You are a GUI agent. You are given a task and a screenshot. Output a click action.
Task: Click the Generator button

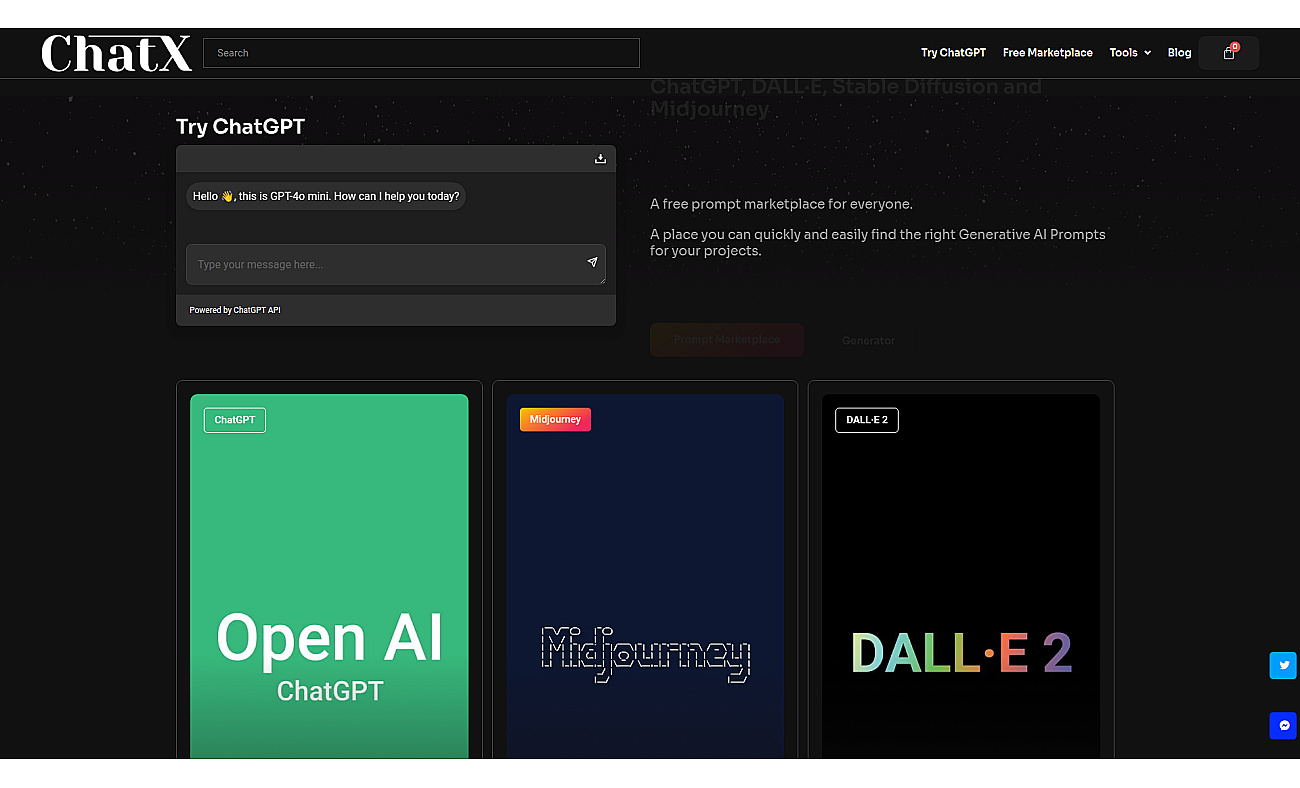[x=868, y=341]
